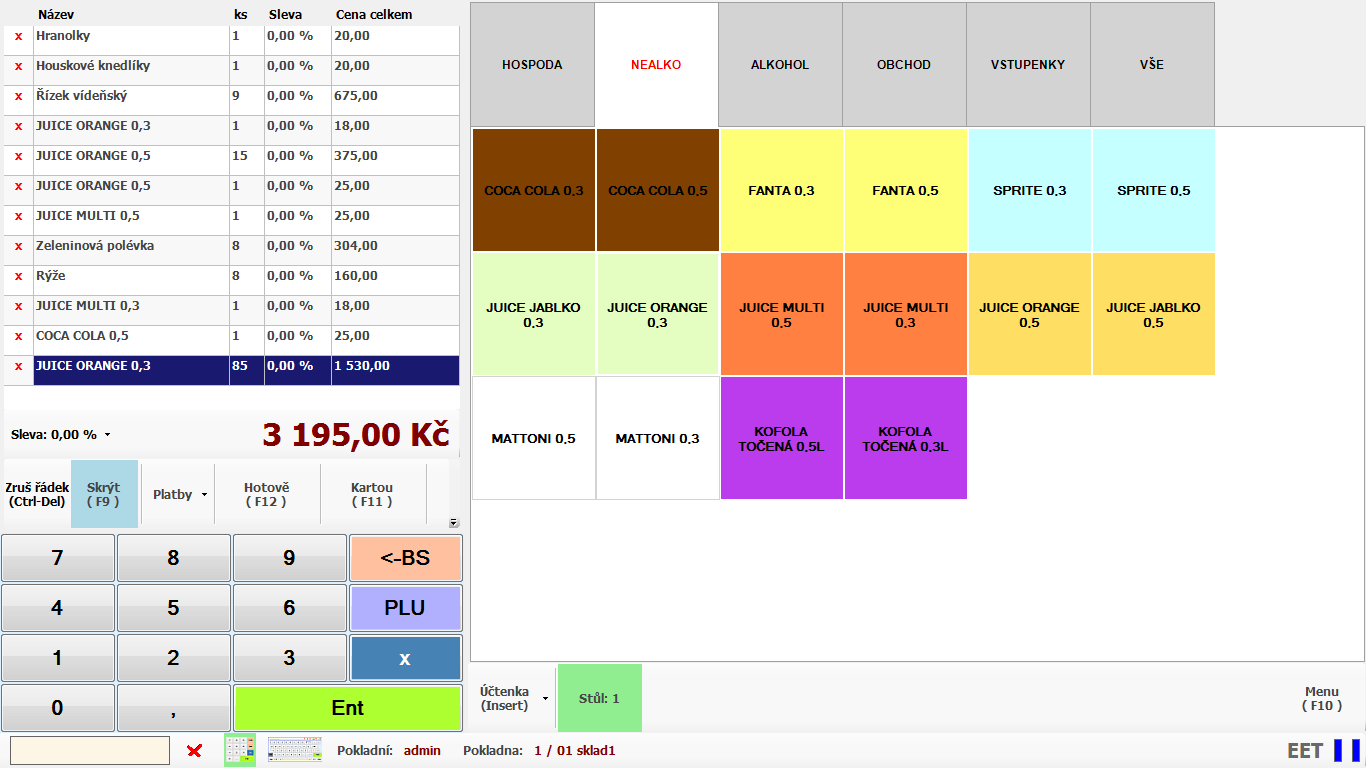Add MATTONI 0,5 to order
The width and height of the screenshot is (1366, 768).
(x=534, y=438)
